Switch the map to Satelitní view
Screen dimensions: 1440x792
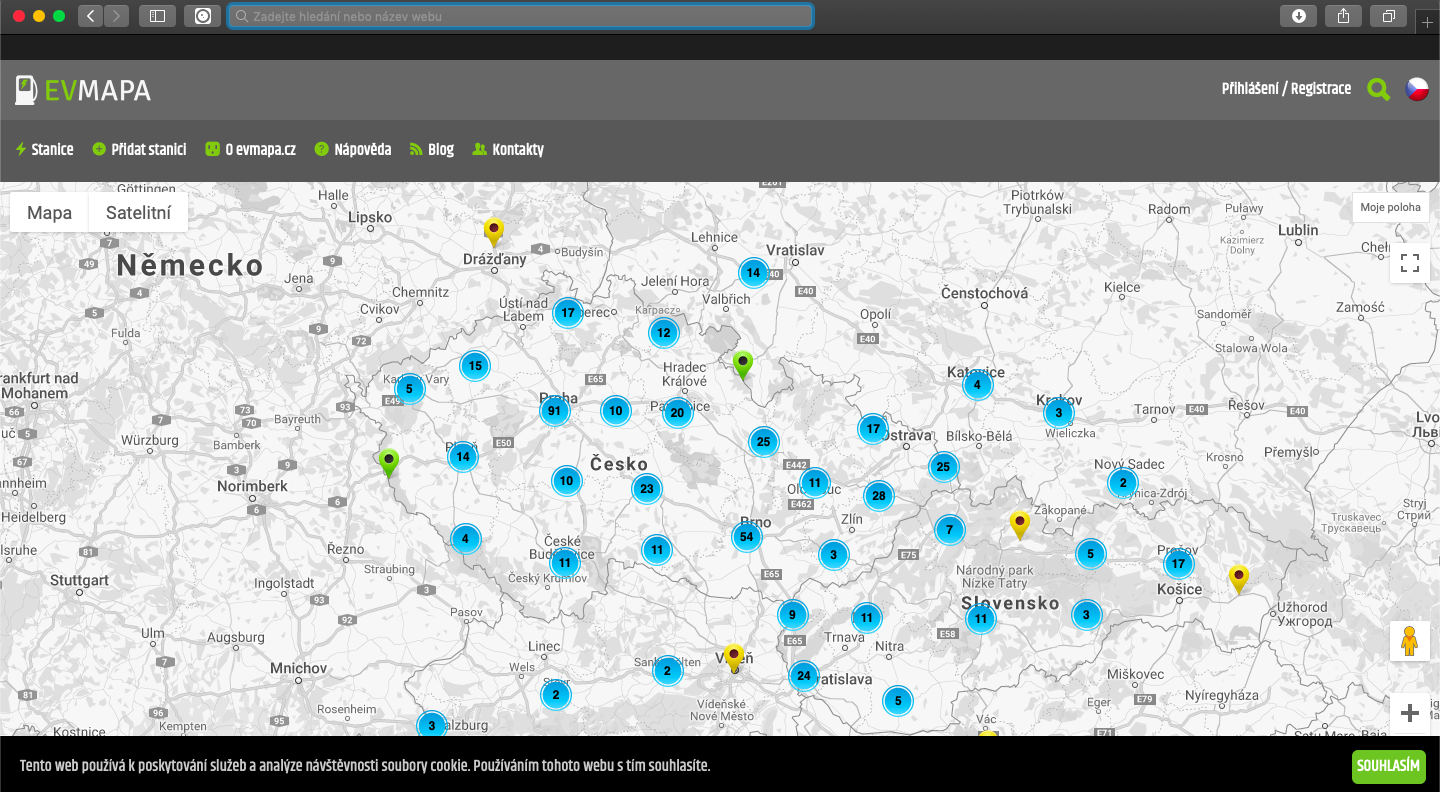click(138, 213)
